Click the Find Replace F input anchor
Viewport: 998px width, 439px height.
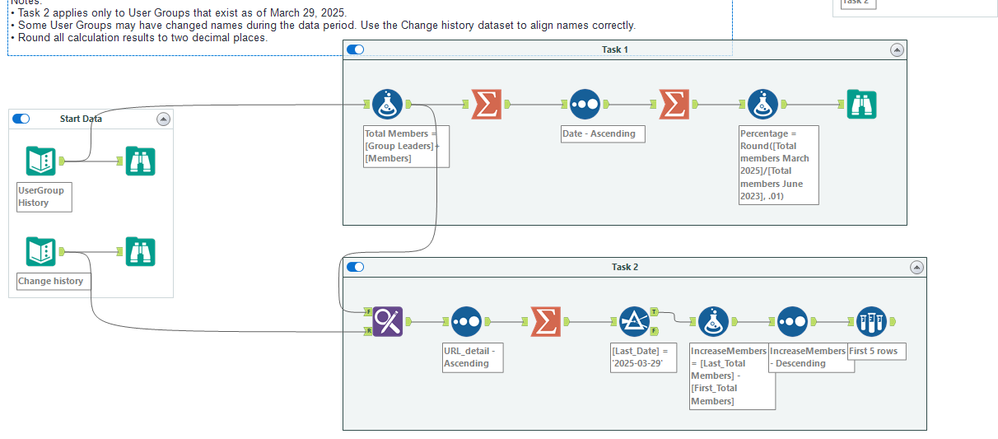368,312
